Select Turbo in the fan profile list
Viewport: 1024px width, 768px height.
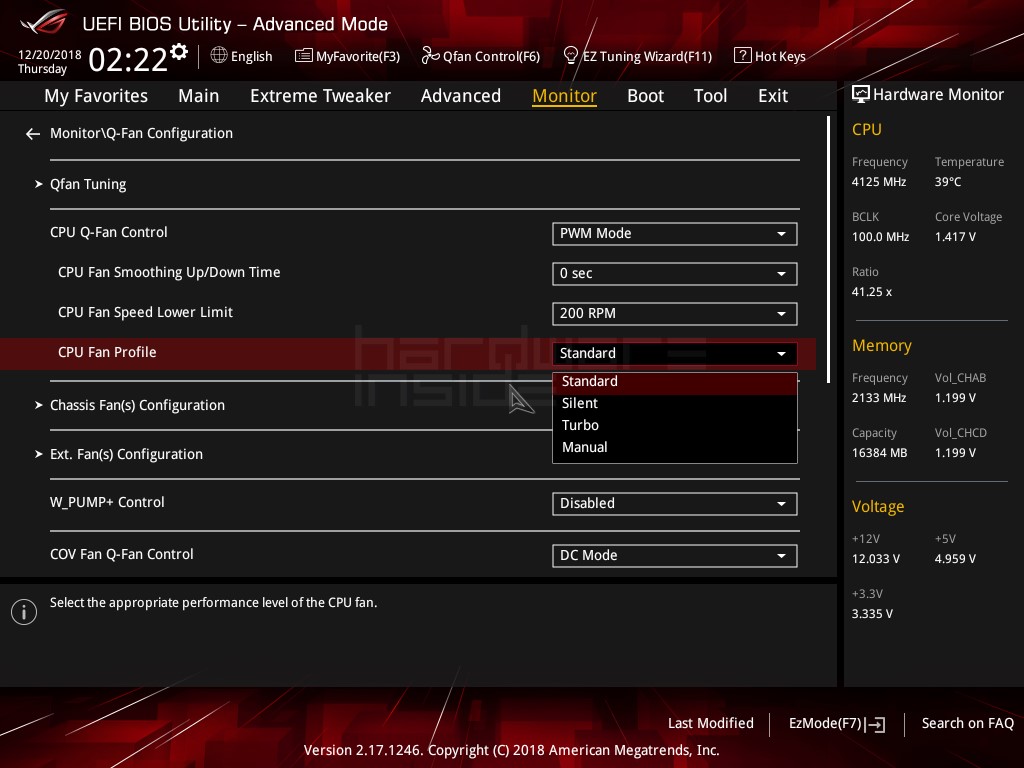click(675, 425)
